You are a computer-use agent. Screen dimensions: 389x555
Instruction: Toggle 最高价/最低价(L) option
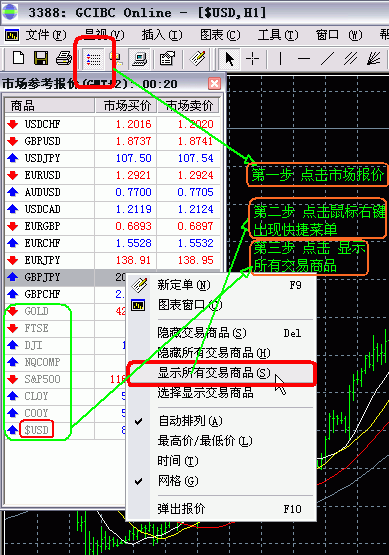point(221,441)
